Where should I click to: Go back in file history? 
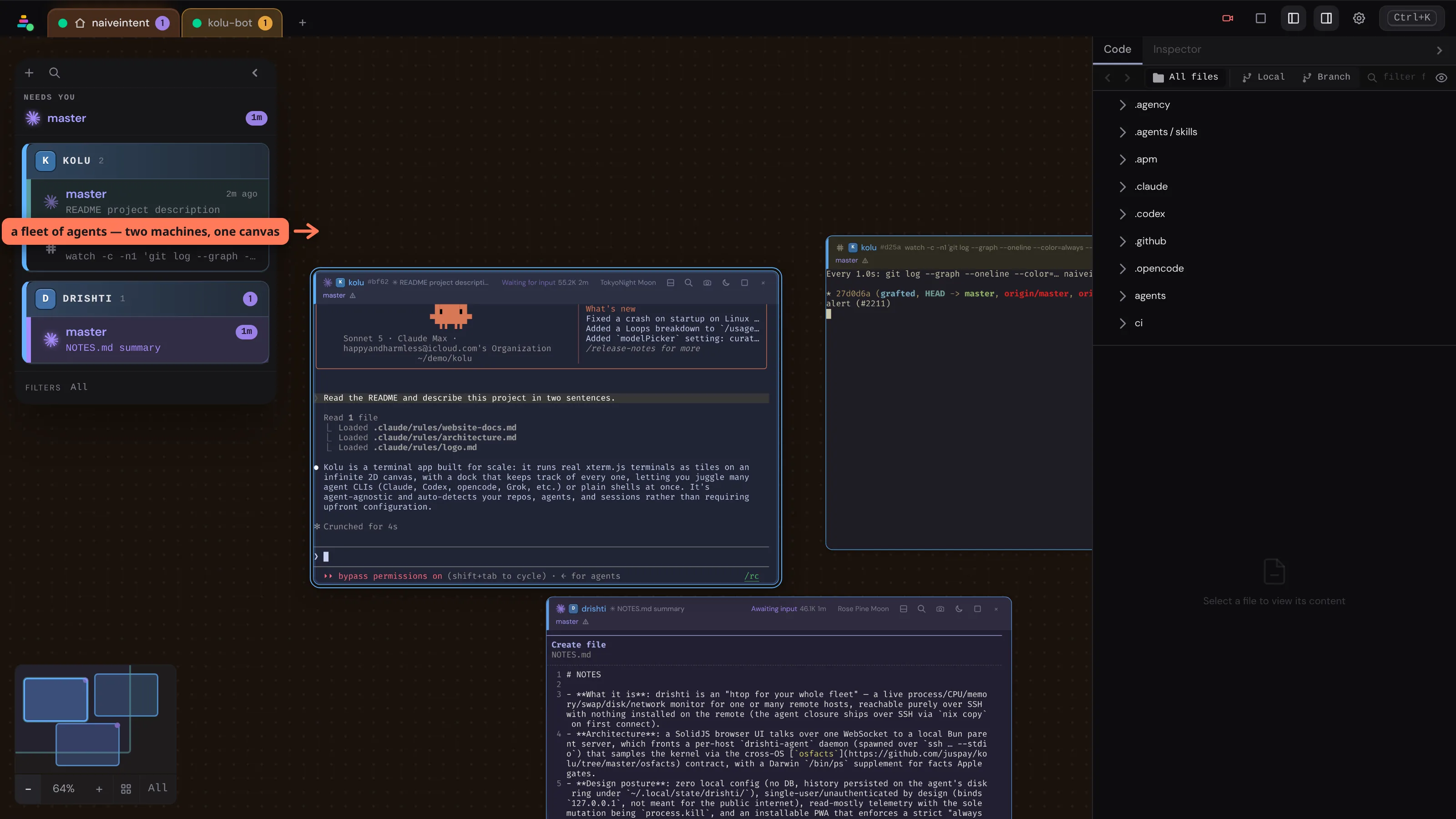click(1108, 77)
